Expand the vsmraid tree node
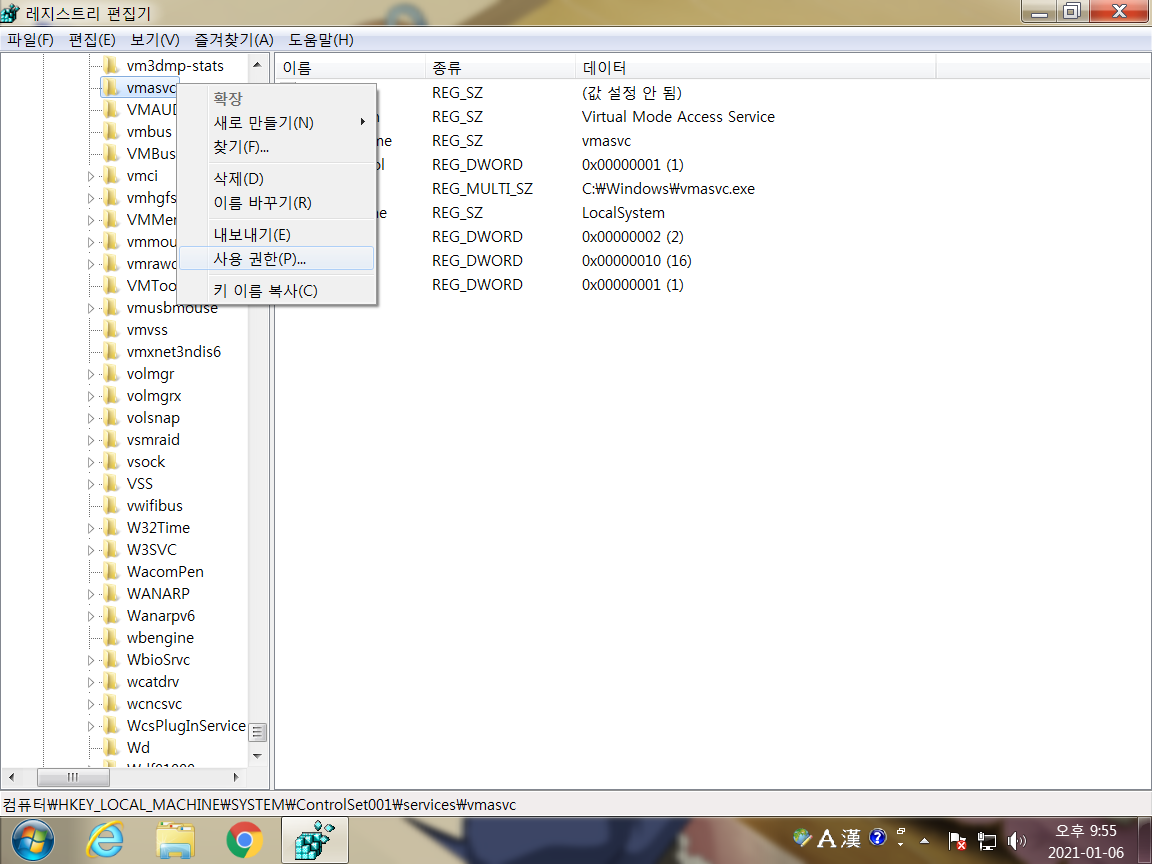Screen dimensions: 1152x864 click(x=91, y=440)
